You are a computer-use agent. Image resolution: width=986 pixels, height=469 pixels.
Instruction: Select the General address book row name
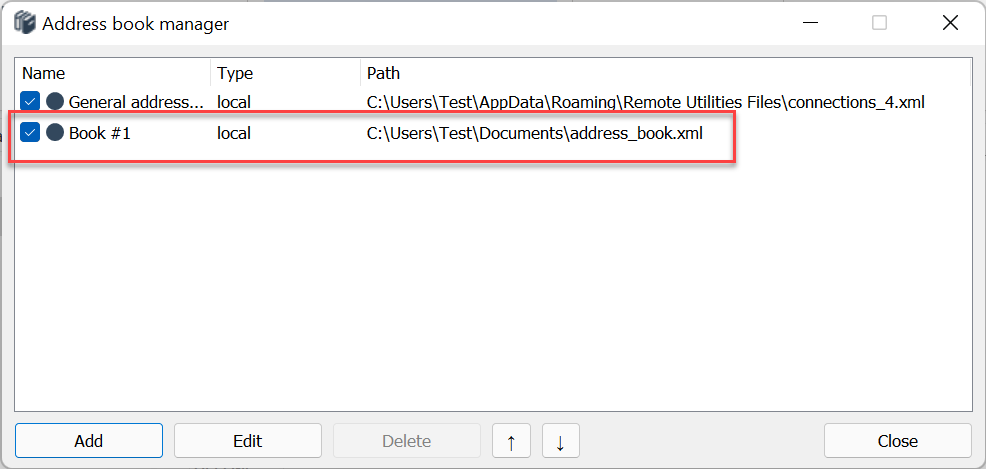click(135, 101)
